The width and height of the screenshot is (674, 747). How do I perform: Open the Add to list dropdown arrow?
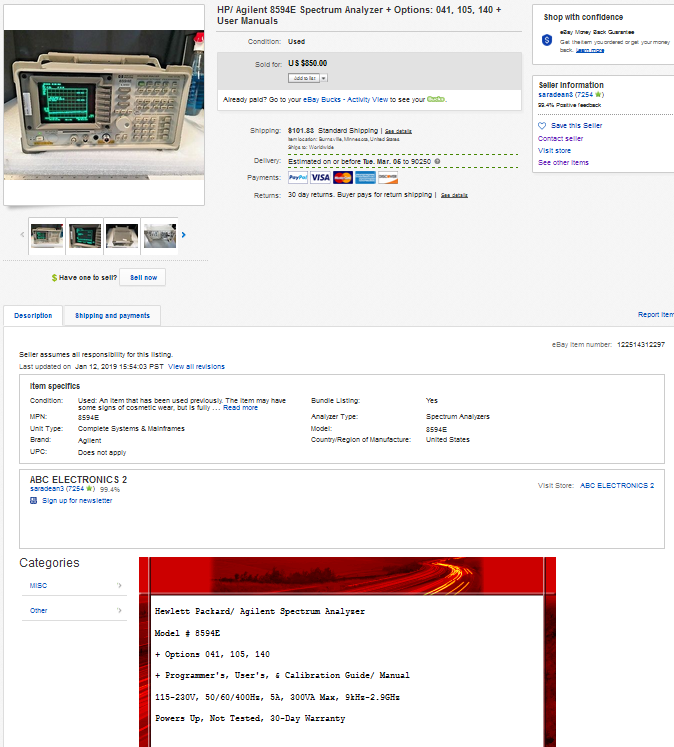coord(324,78)
